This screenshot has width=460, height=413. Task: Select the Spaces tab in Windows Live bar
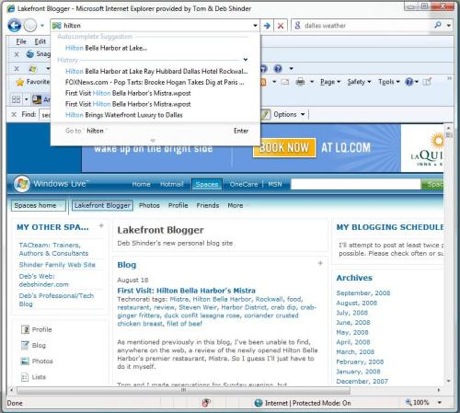[x=207, y=184]
